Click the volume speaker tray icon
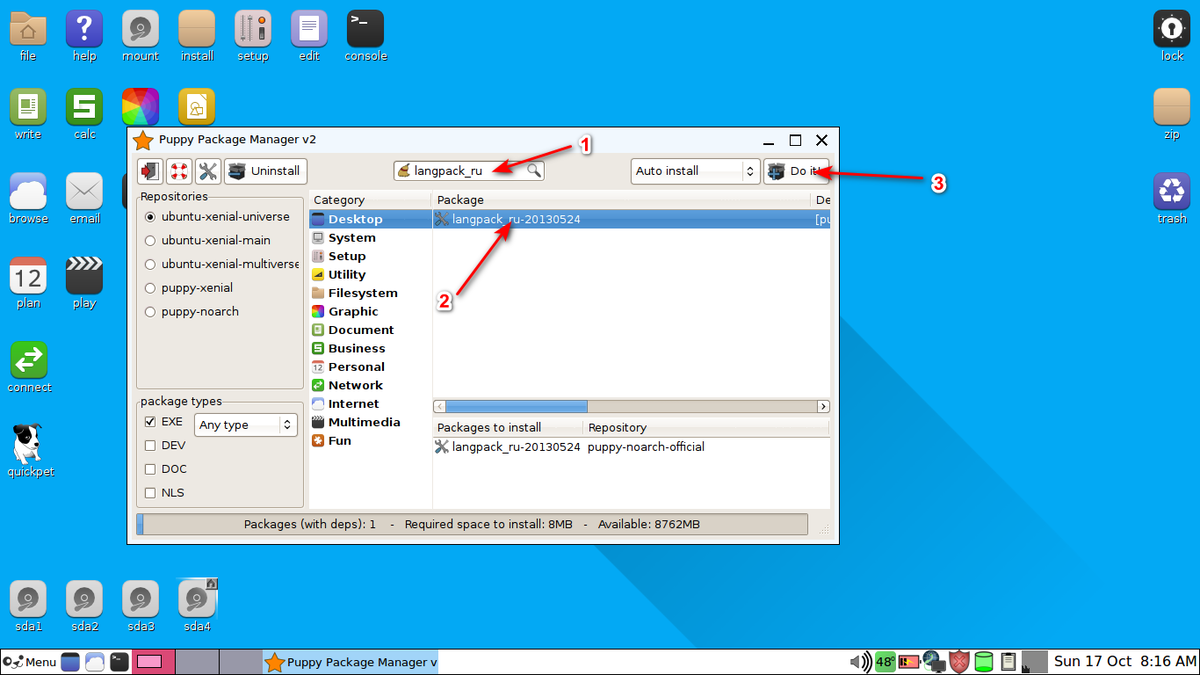This screenshot has height=675, width=1200. [859, 662]
